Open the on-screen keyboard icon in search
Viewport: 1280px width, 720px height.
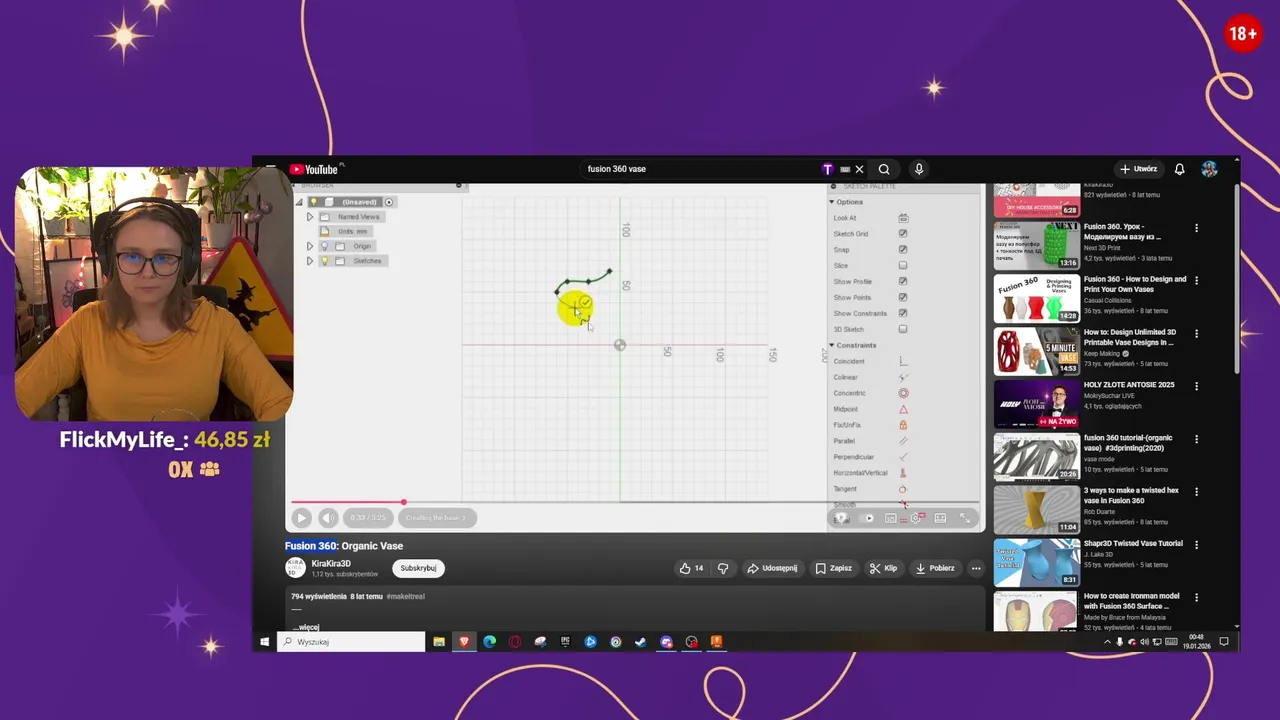(845, 169)
